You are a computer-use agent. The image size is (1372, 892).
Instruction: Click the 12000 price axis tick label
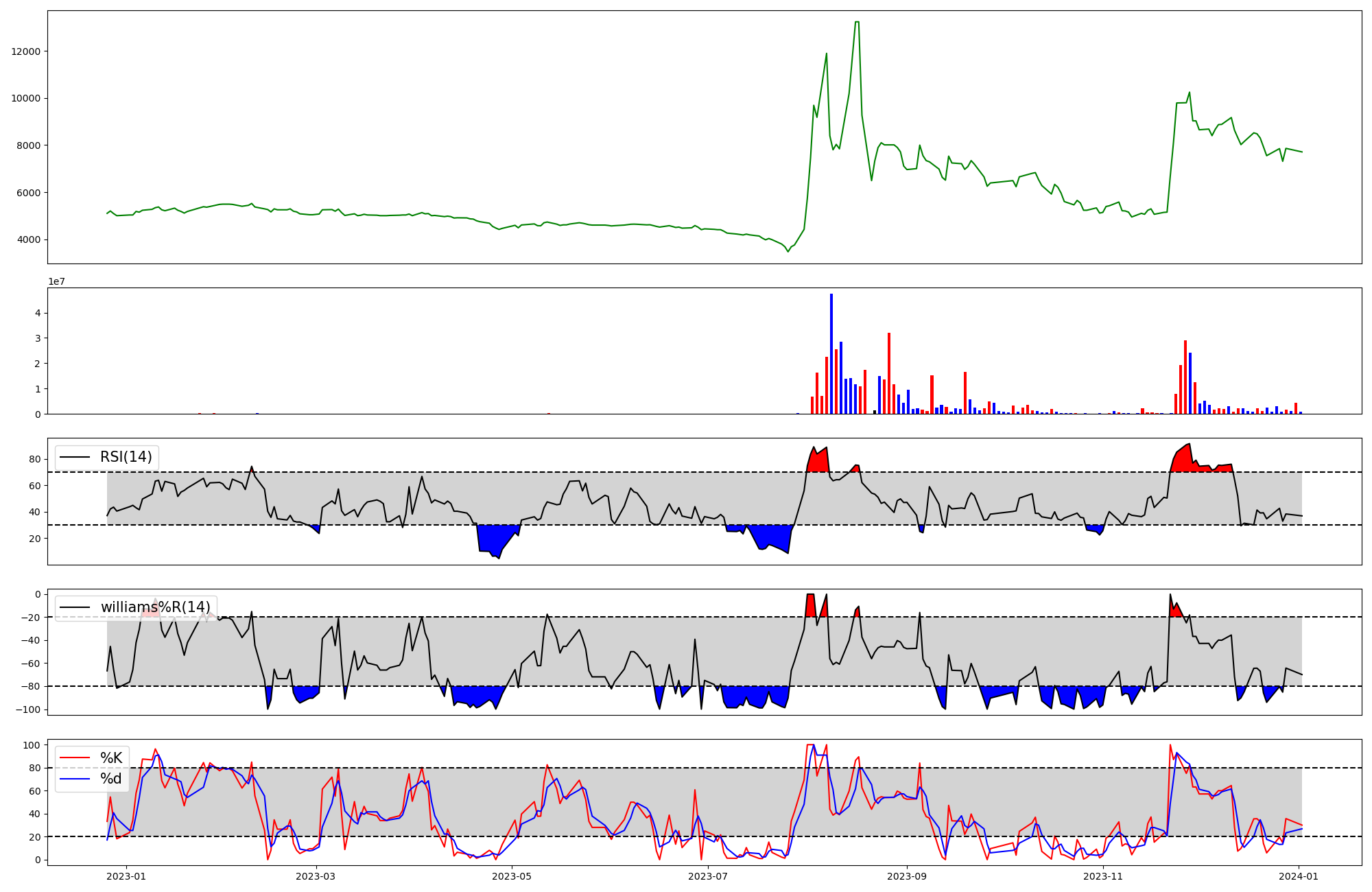[x=26, y=51]
